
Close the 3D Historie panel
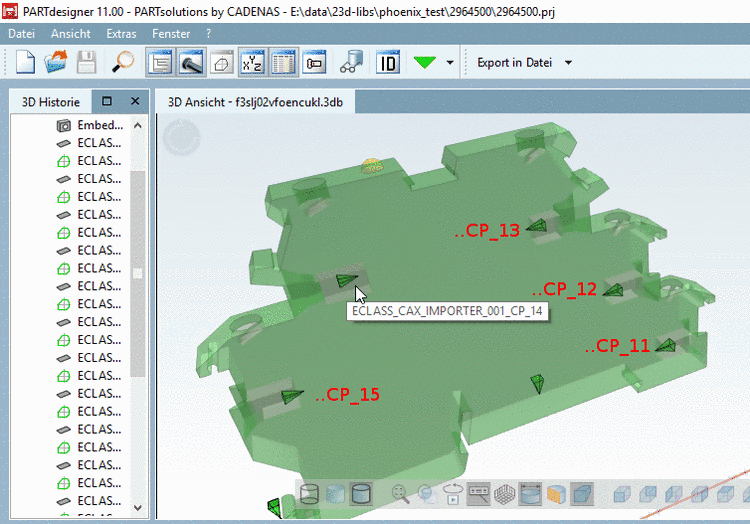point(135,101)
